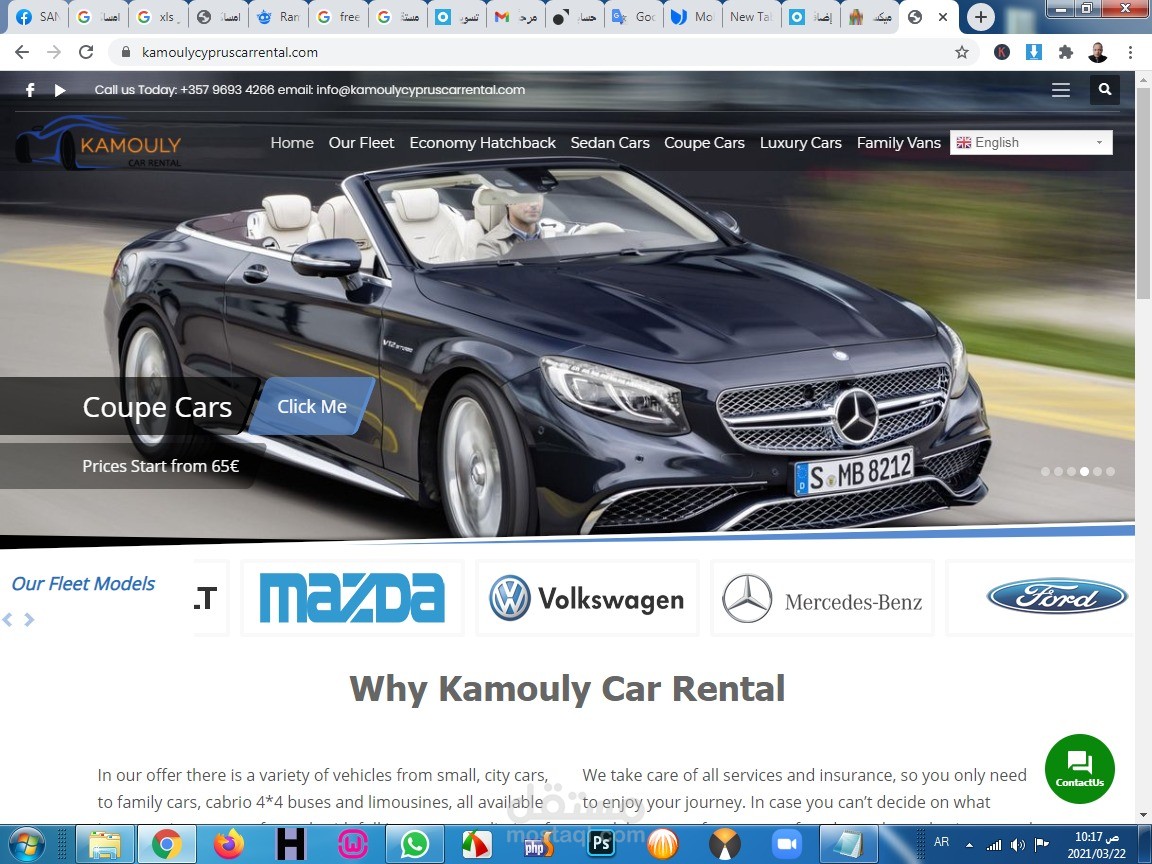The height and width of the screenshot is (864, 1152).
Task: Open the website's hamburger menu icon
Action: tap(1060, 90)
